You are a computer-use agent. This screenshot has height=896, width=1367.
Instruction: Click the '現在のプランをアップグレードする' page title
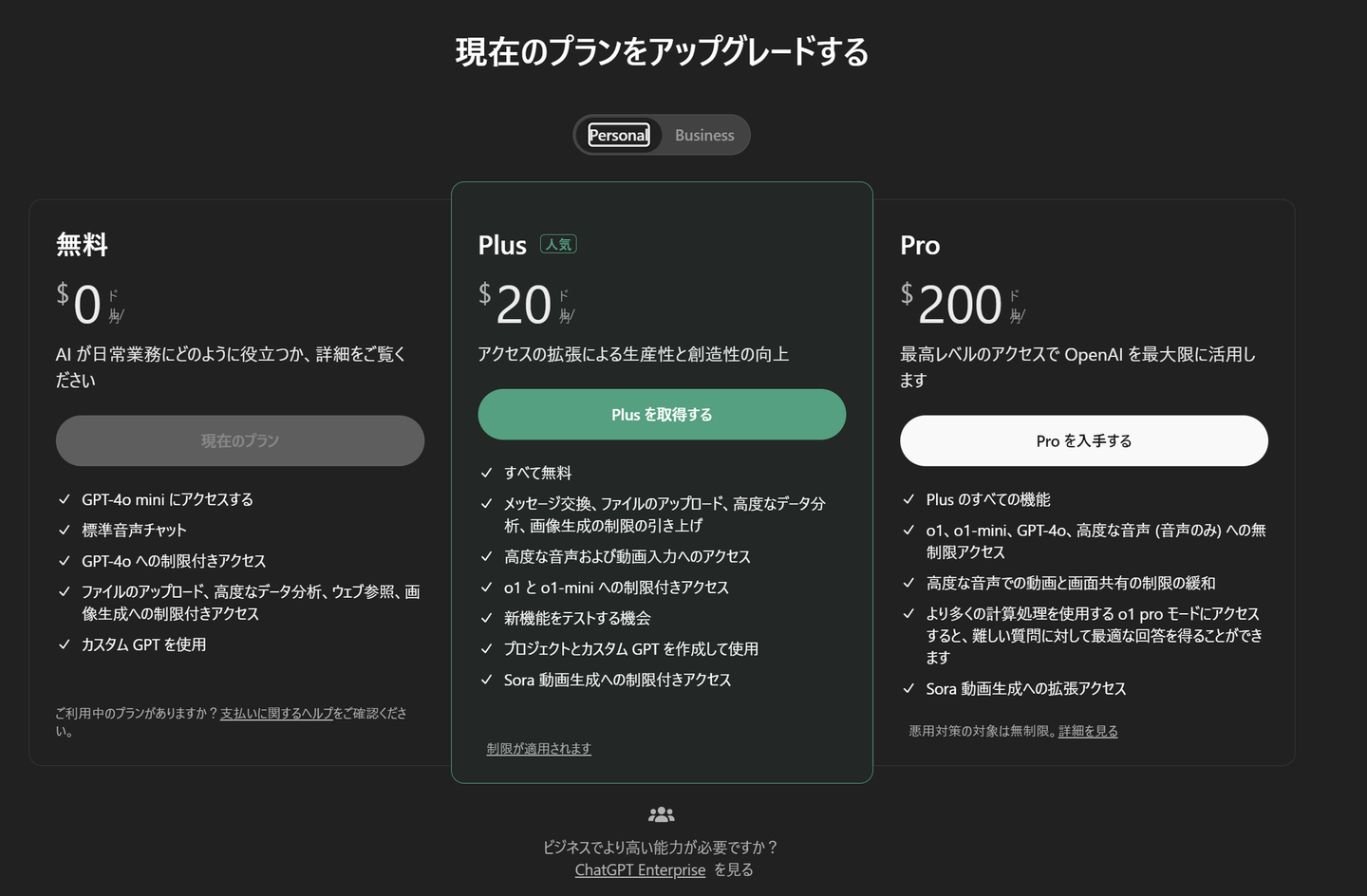(x=662, y=51)
